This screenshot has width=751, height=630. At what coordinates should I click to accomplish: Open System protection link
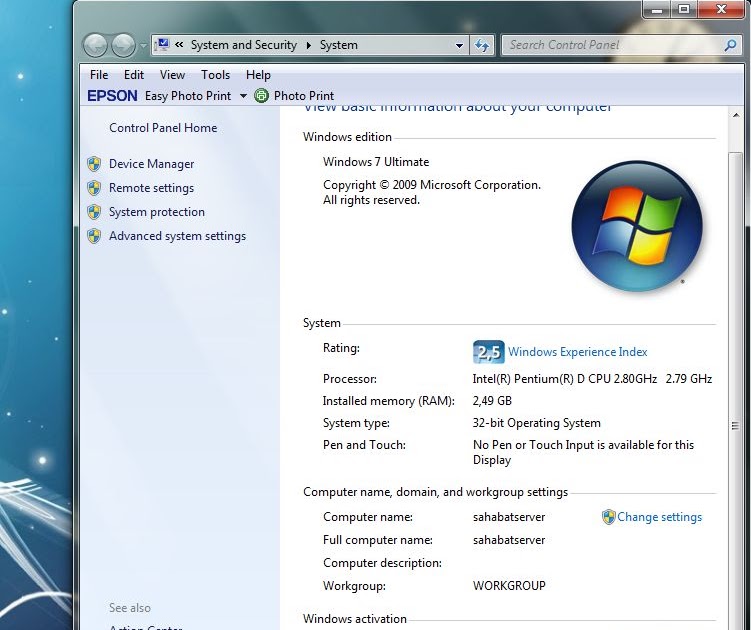click(x=157, y=212)
